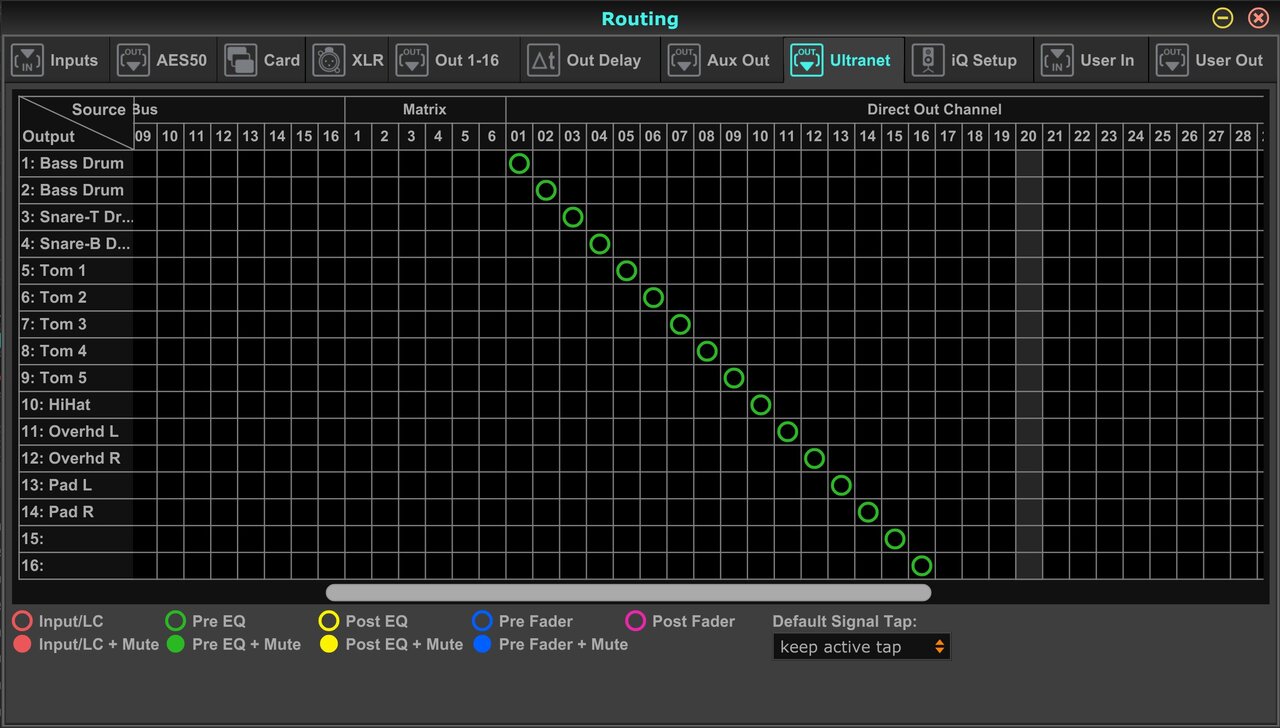Switch to the AES50 tab
The image size is (1280, 728).
coord(162,60)
